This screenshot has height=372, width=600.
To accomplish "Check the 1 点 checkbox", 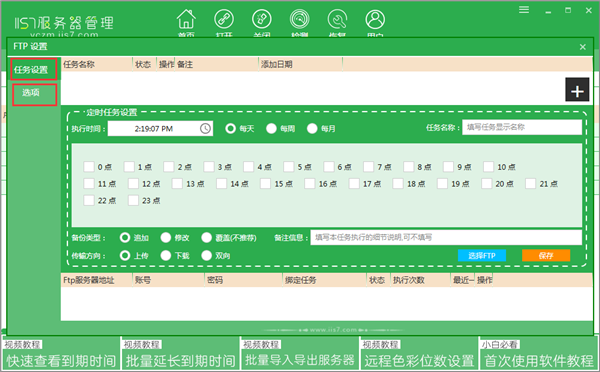I will 129,166.
